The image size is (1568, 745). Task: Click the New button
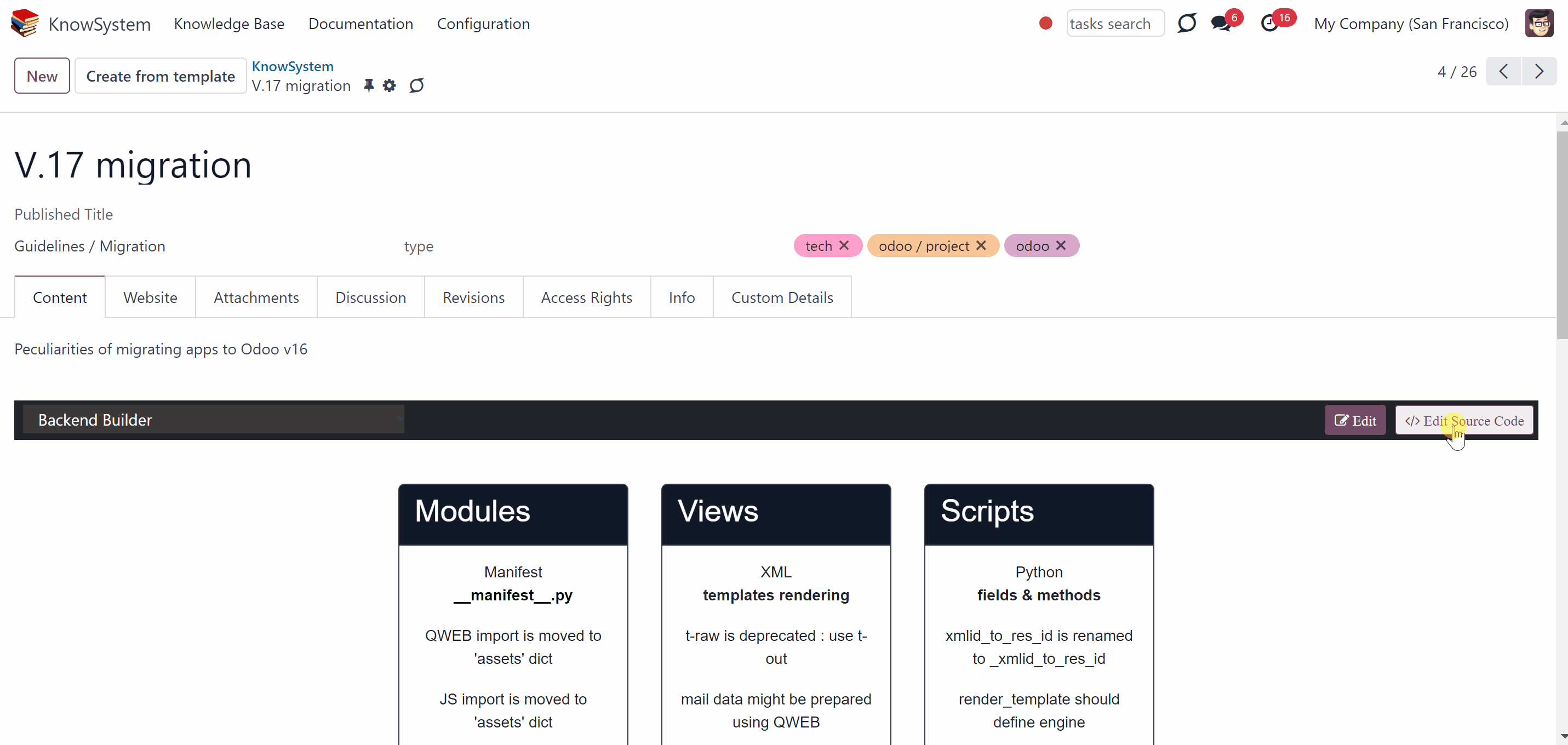tap(42, 76)
